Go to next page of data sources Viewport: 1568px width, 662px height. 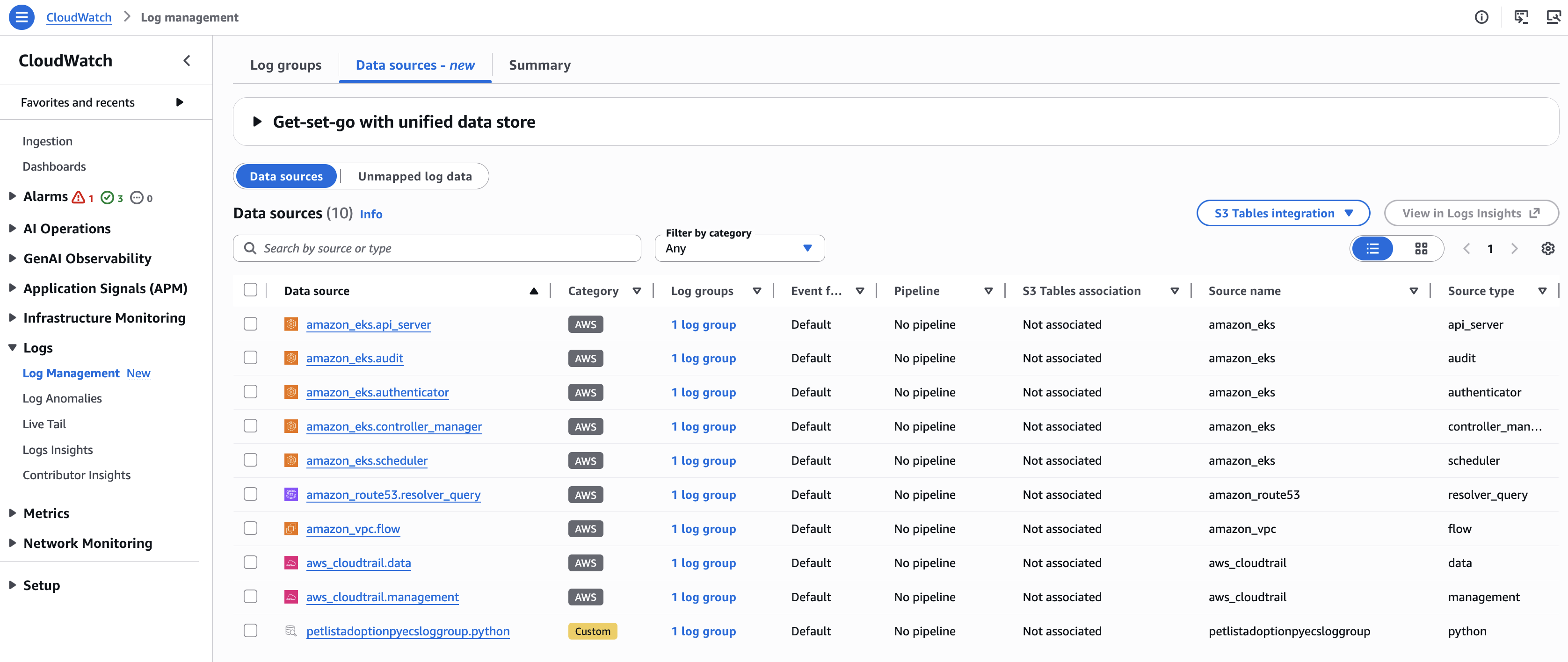point(1514,248)
